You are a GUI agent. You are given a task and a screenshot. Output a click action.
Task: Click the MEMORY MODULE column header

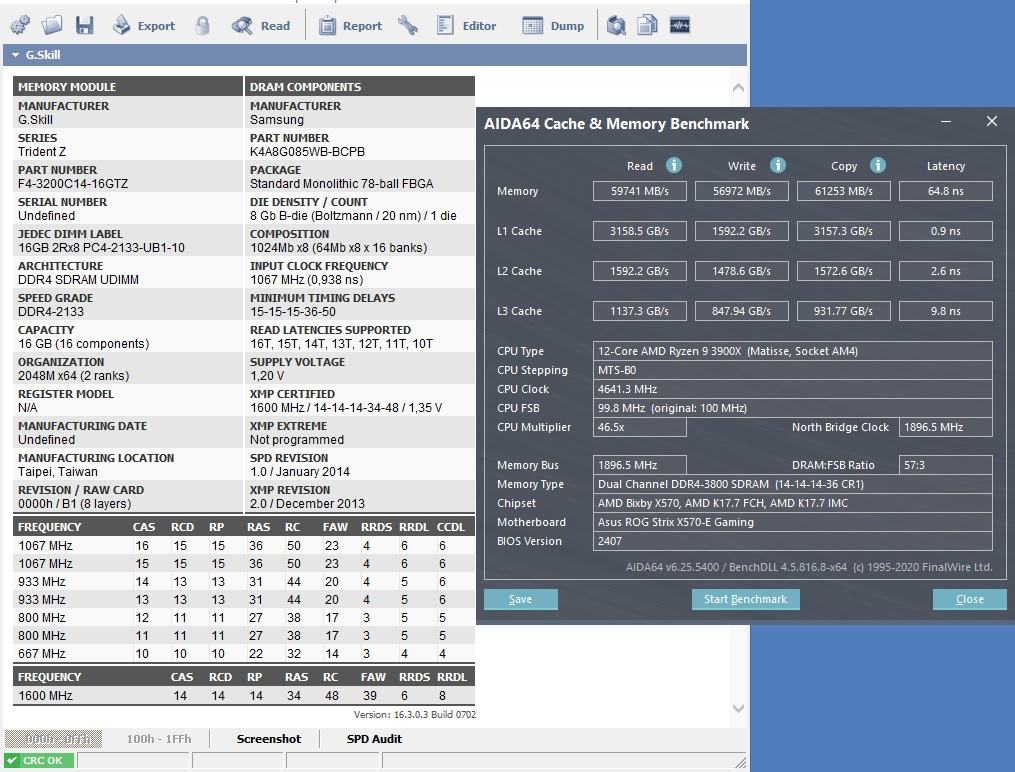pyautogui.click(x=128, y=87)
